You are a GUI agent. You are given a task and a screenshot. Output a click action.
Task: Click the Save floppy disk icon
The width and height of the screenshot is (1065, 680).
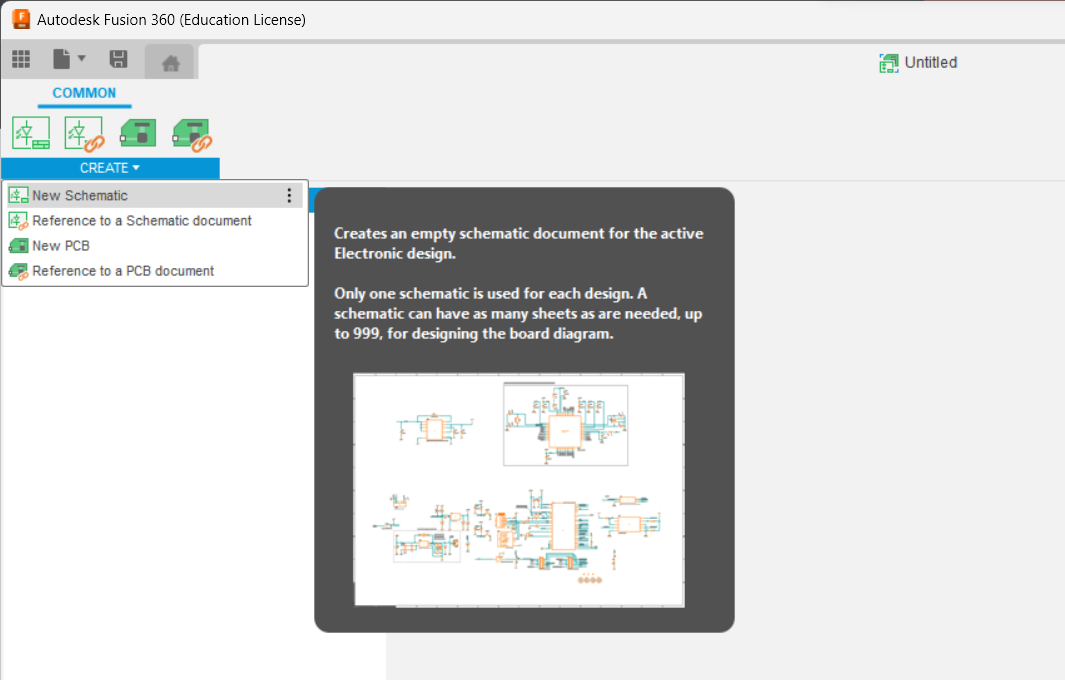pos(118,60)
